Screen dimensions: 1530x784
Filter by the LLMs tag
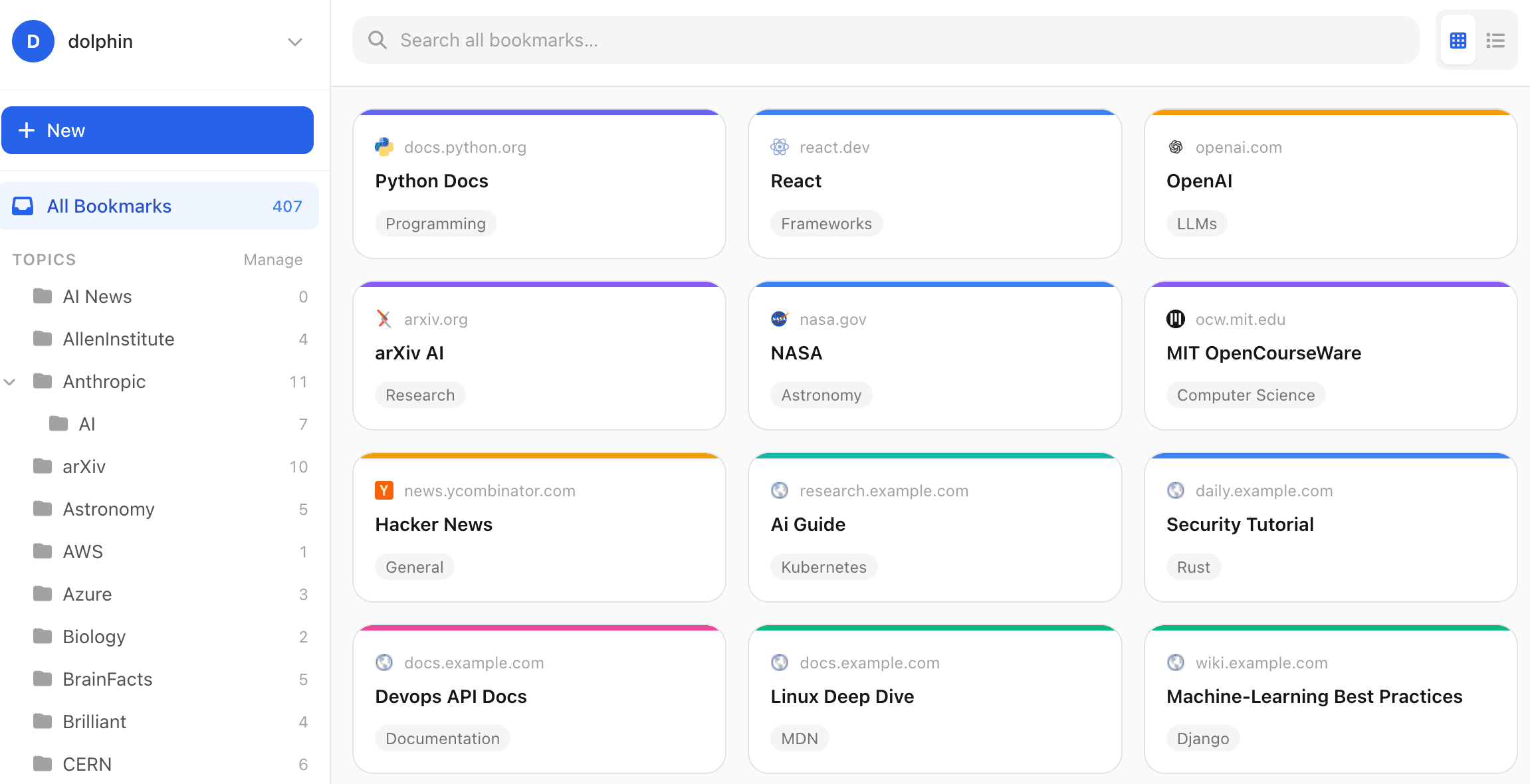pos(1196,223)
